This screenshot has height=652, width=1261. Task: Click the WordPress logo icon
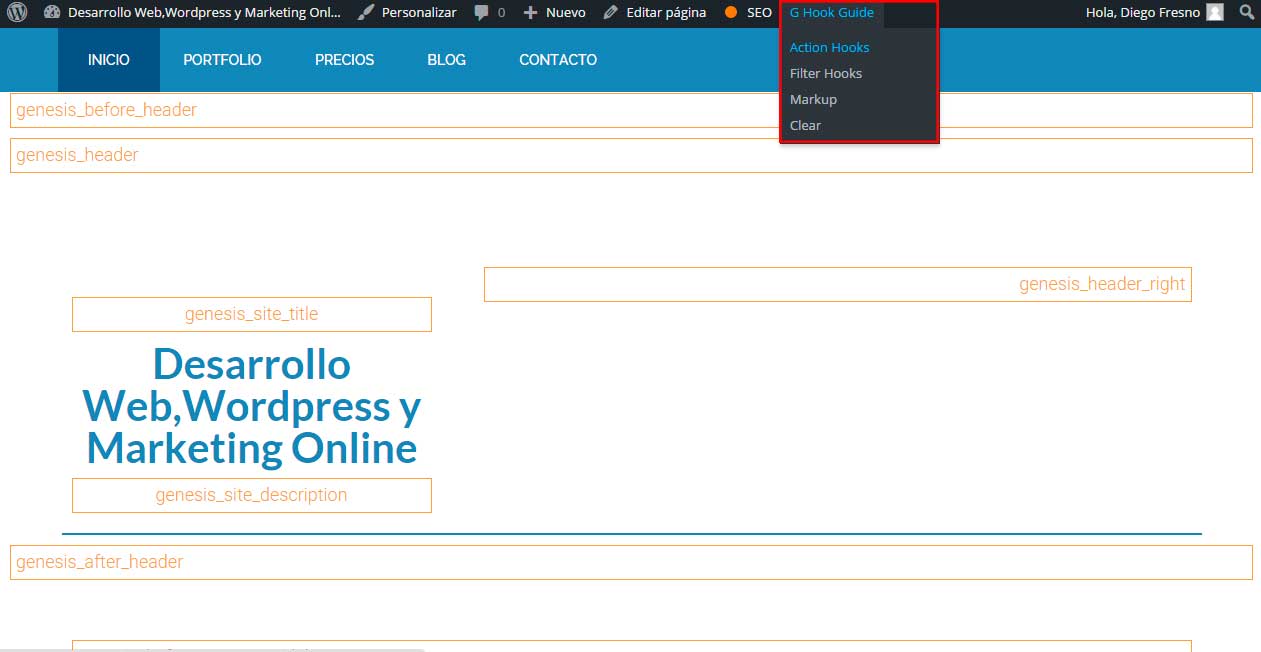(x=17, y=13)
